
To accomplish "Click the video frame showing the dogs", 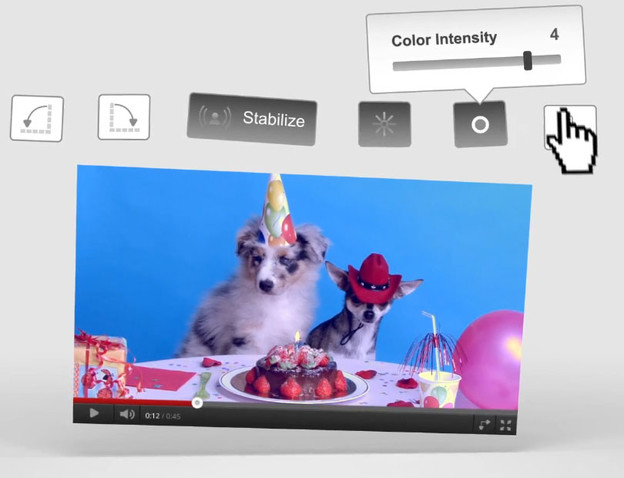I will click(x=300, y=280).
